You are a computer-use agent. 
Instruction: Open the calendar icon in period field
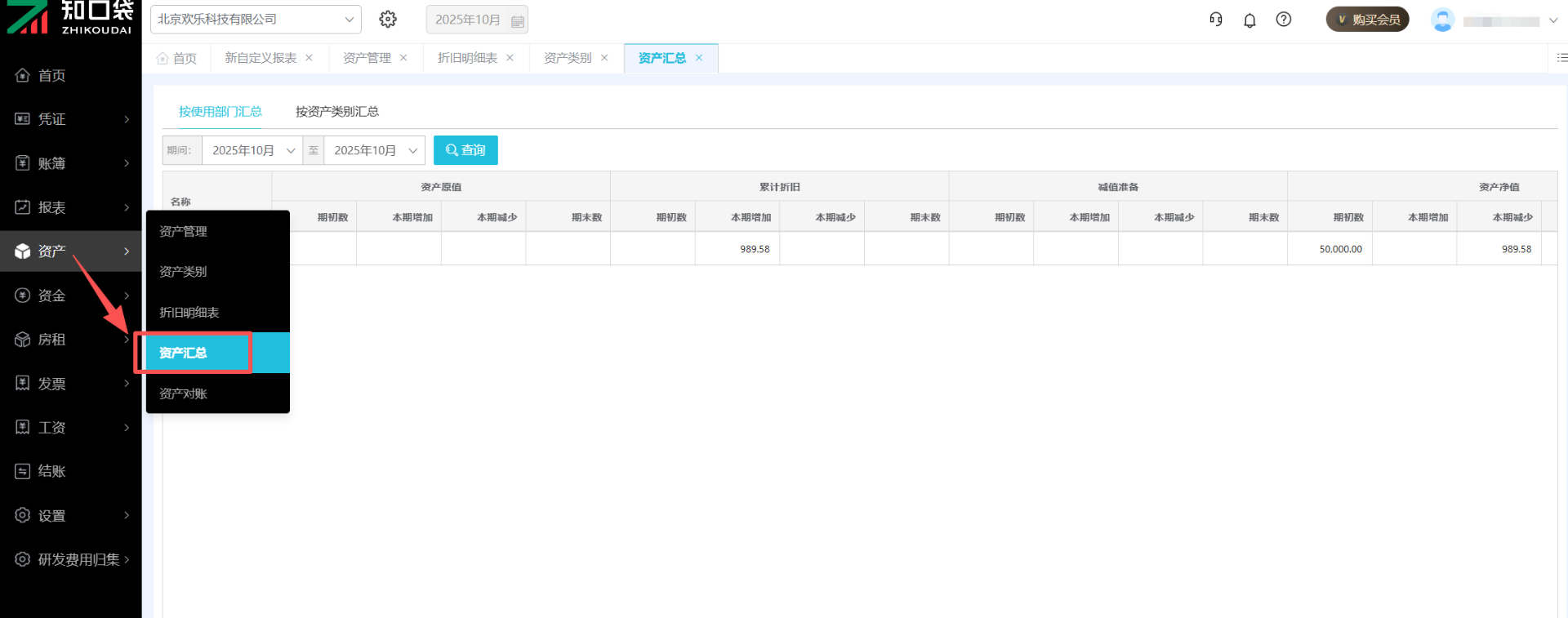[517, 20]
